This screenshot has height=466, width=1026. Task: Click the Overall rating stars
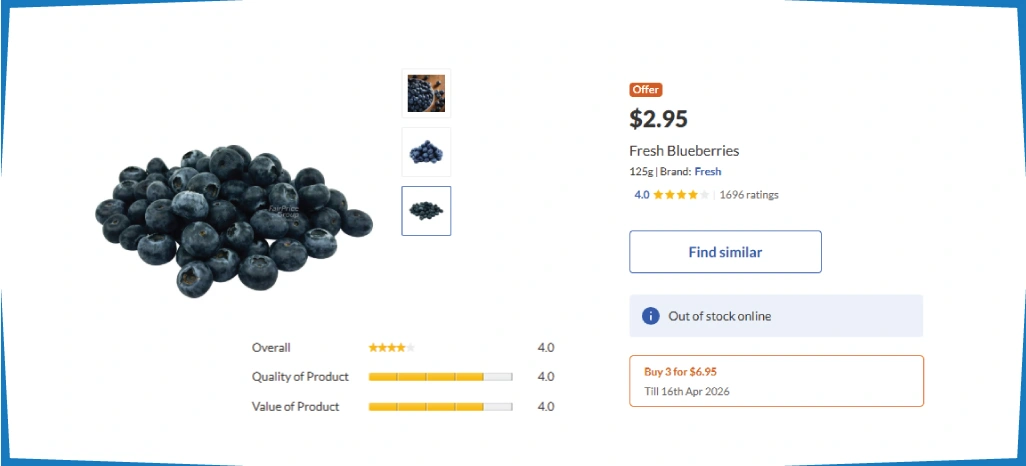pos(391,348)
